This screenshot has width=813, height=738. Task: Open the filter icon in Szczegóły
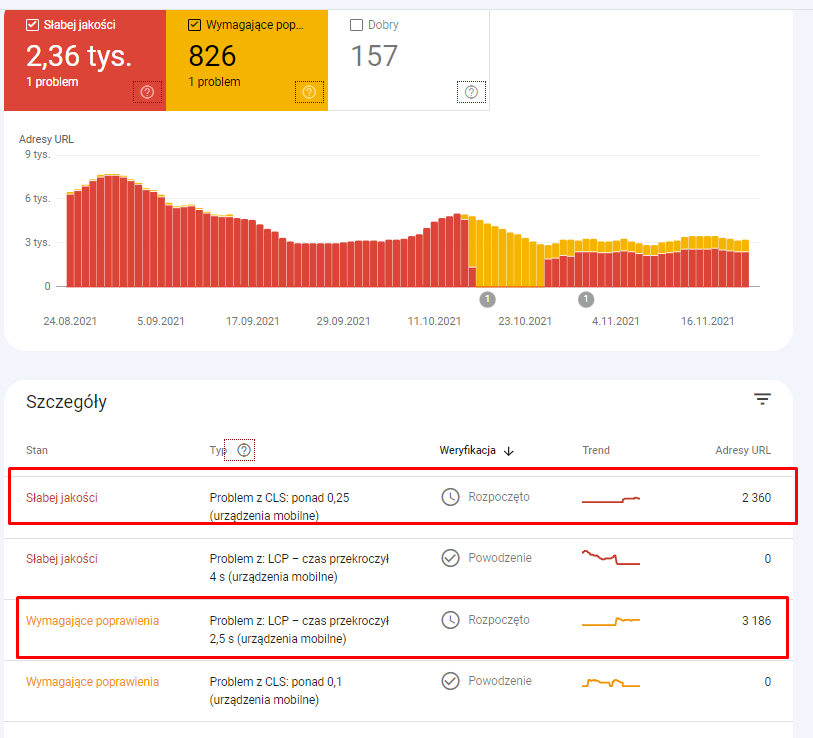(x=762, y=400)
